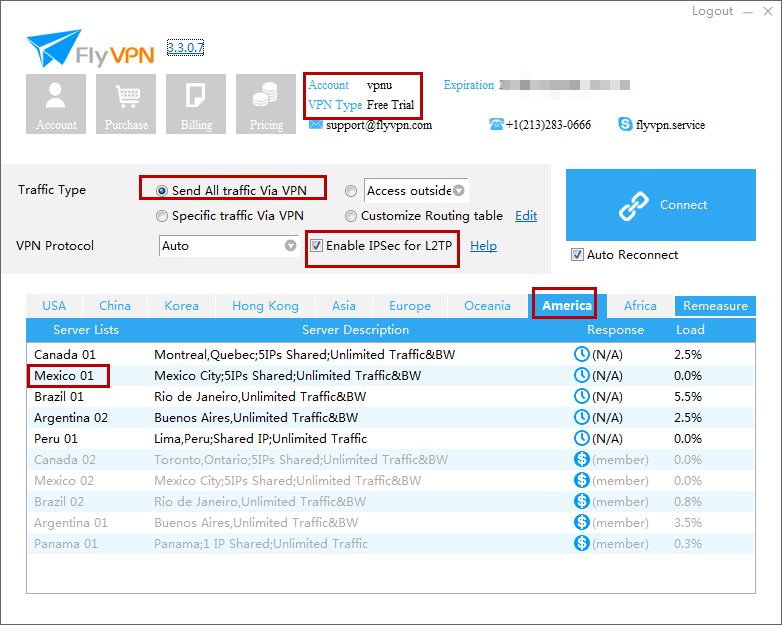The image size is (782, 625).
Task: Open the VPN Protocol Auto dropdown
Action: pyautogui.click(x=229, y=245)
